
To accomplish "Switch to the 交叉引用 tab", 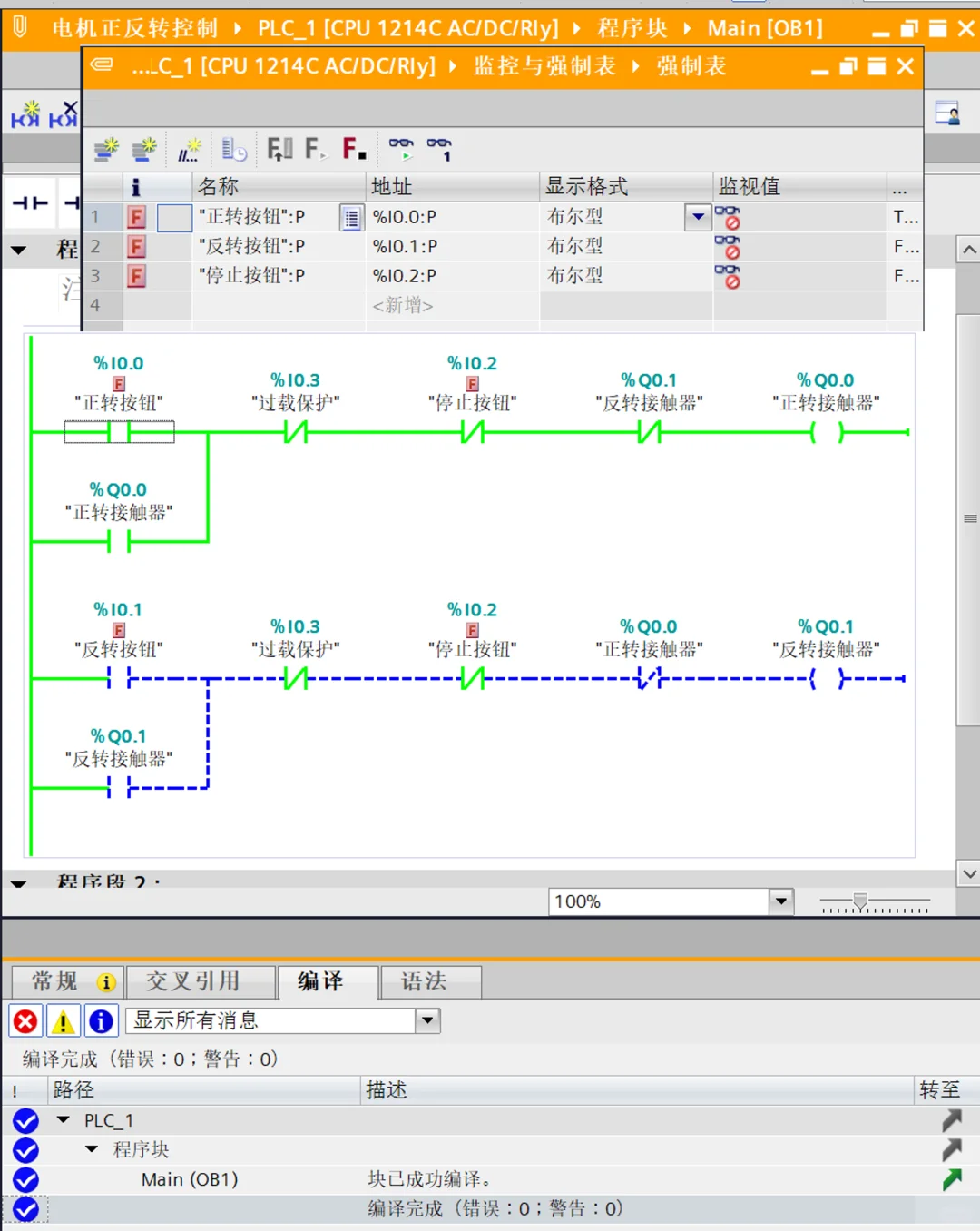I will pos(201,982).
